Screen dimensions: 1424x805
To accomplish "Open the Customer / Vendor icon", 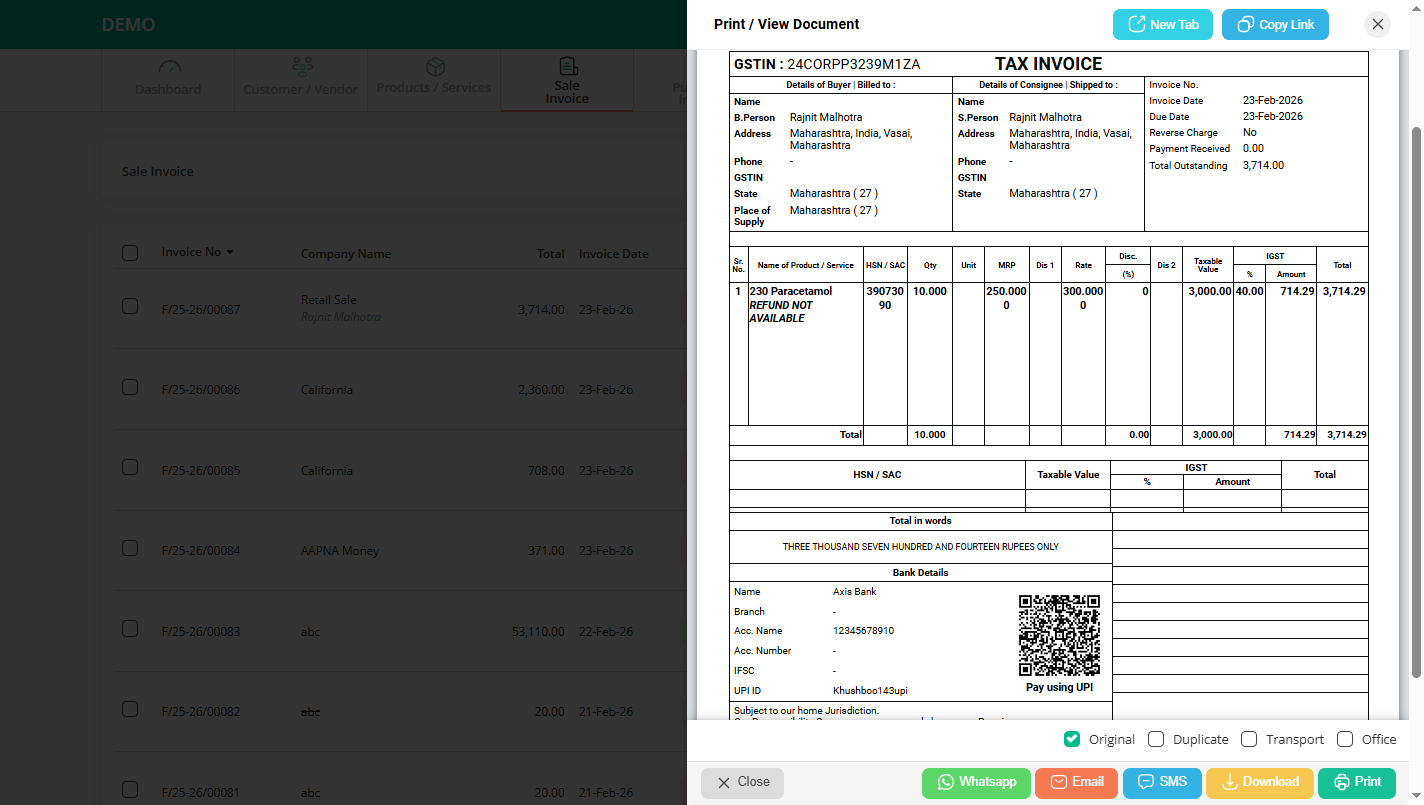I will tap(301, 67).
